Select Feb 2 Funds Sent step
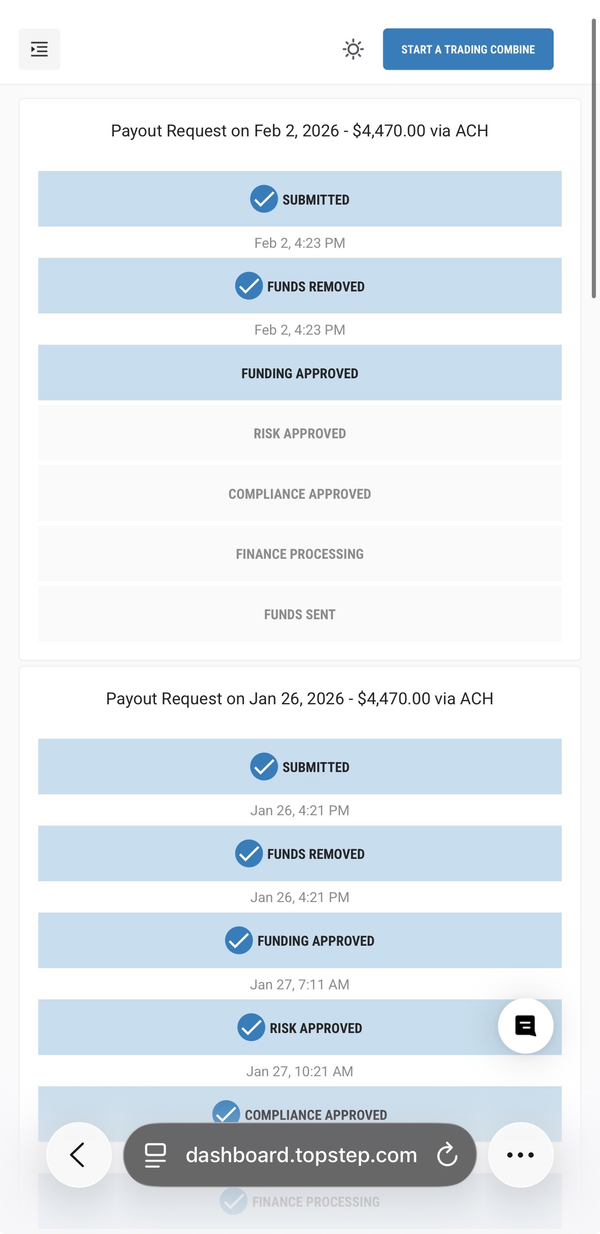The height and width of the screenshot is (1234, 600). (299, 614)
